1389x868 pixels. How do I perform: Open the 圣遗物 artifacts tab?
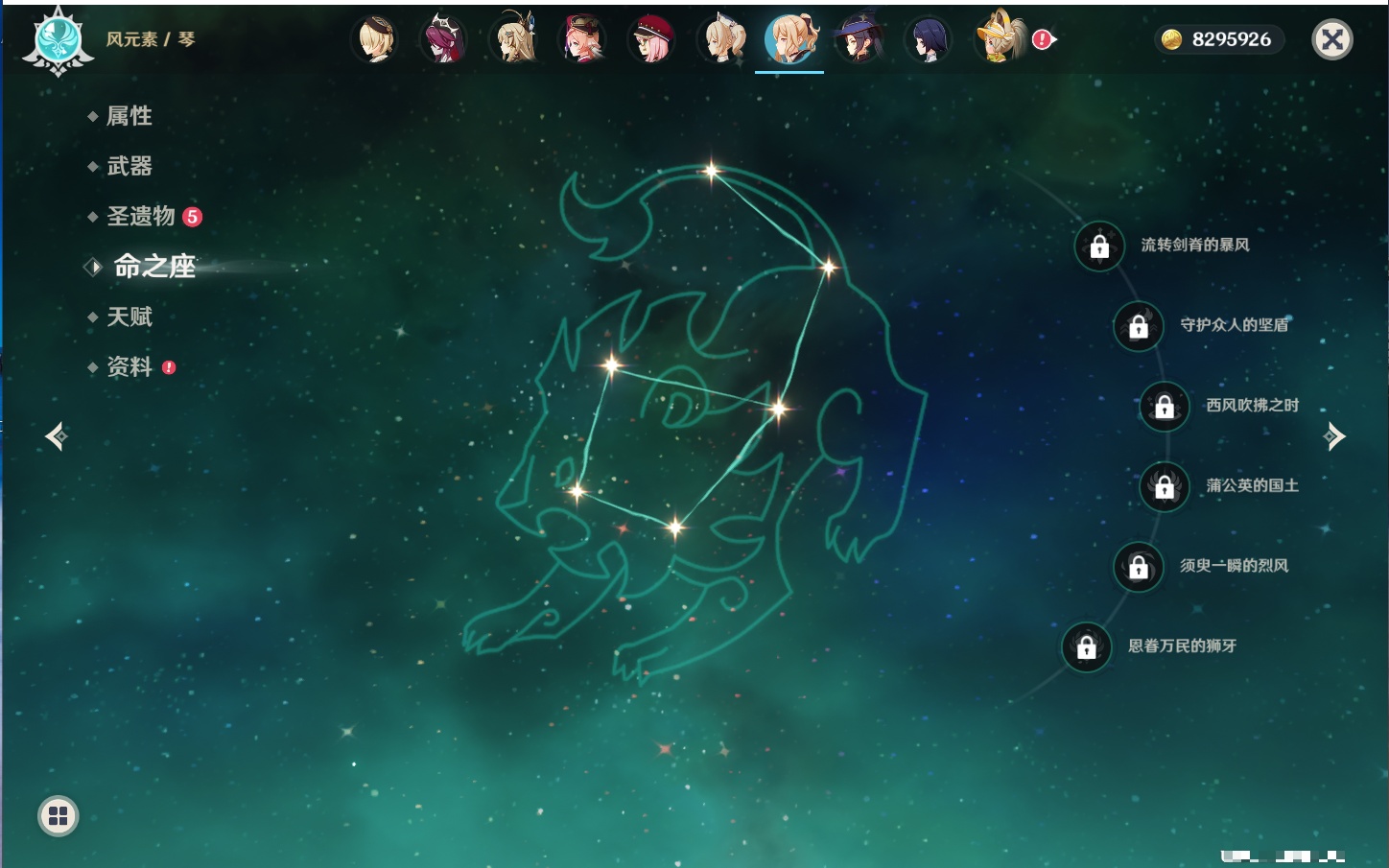(141, 217)
